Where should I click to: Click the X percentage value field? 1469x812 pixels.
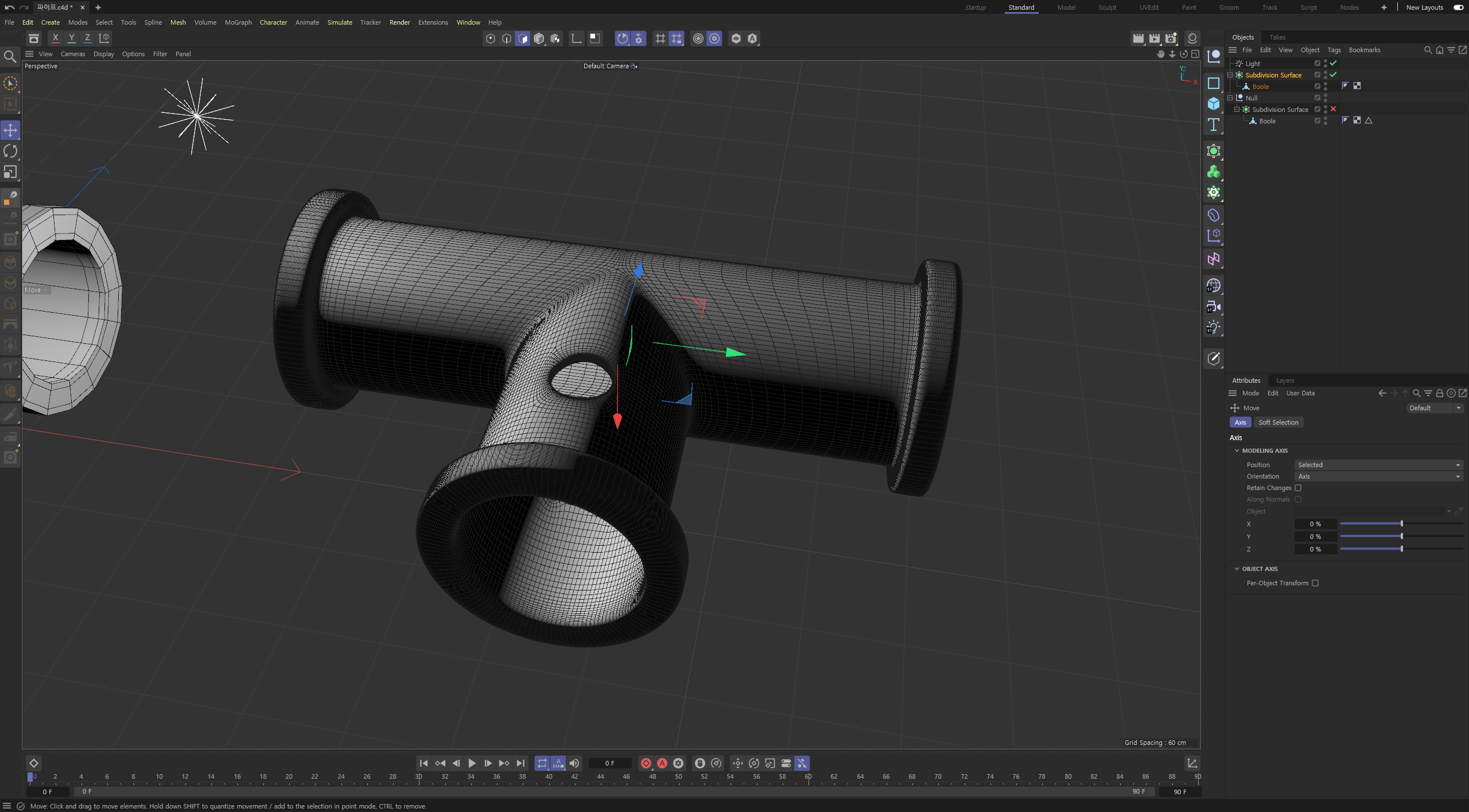coord(1315,524)
